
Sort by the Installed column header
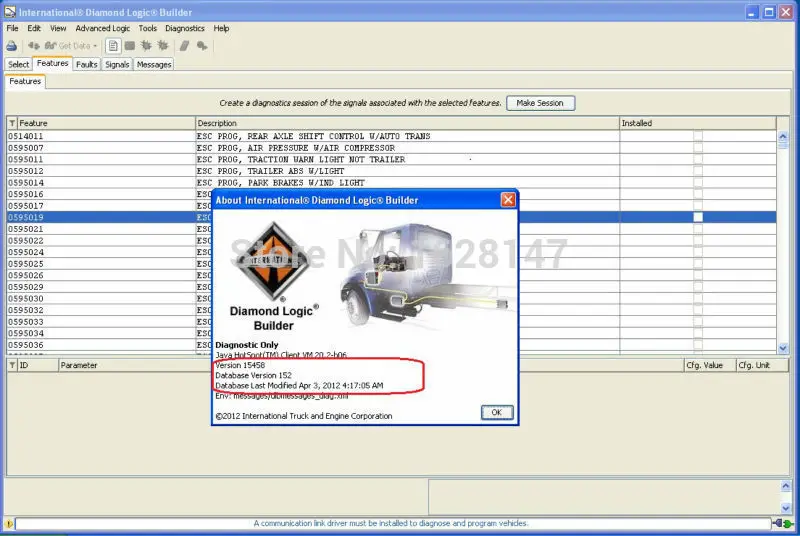coord(697,123)
